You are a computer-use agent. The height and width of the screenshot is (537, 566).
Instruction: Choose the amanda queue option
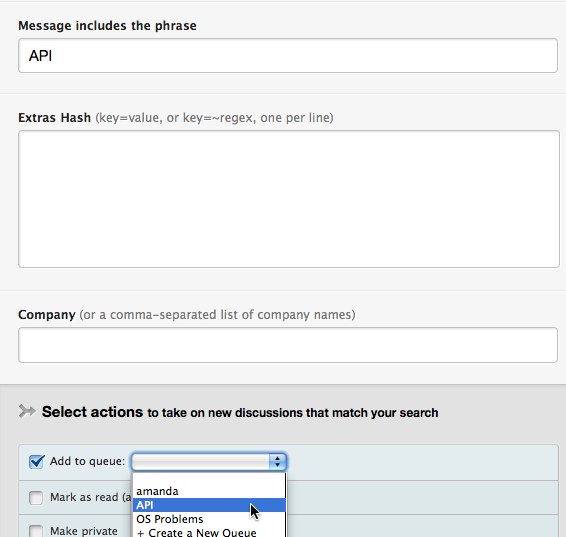pos(209,491)
